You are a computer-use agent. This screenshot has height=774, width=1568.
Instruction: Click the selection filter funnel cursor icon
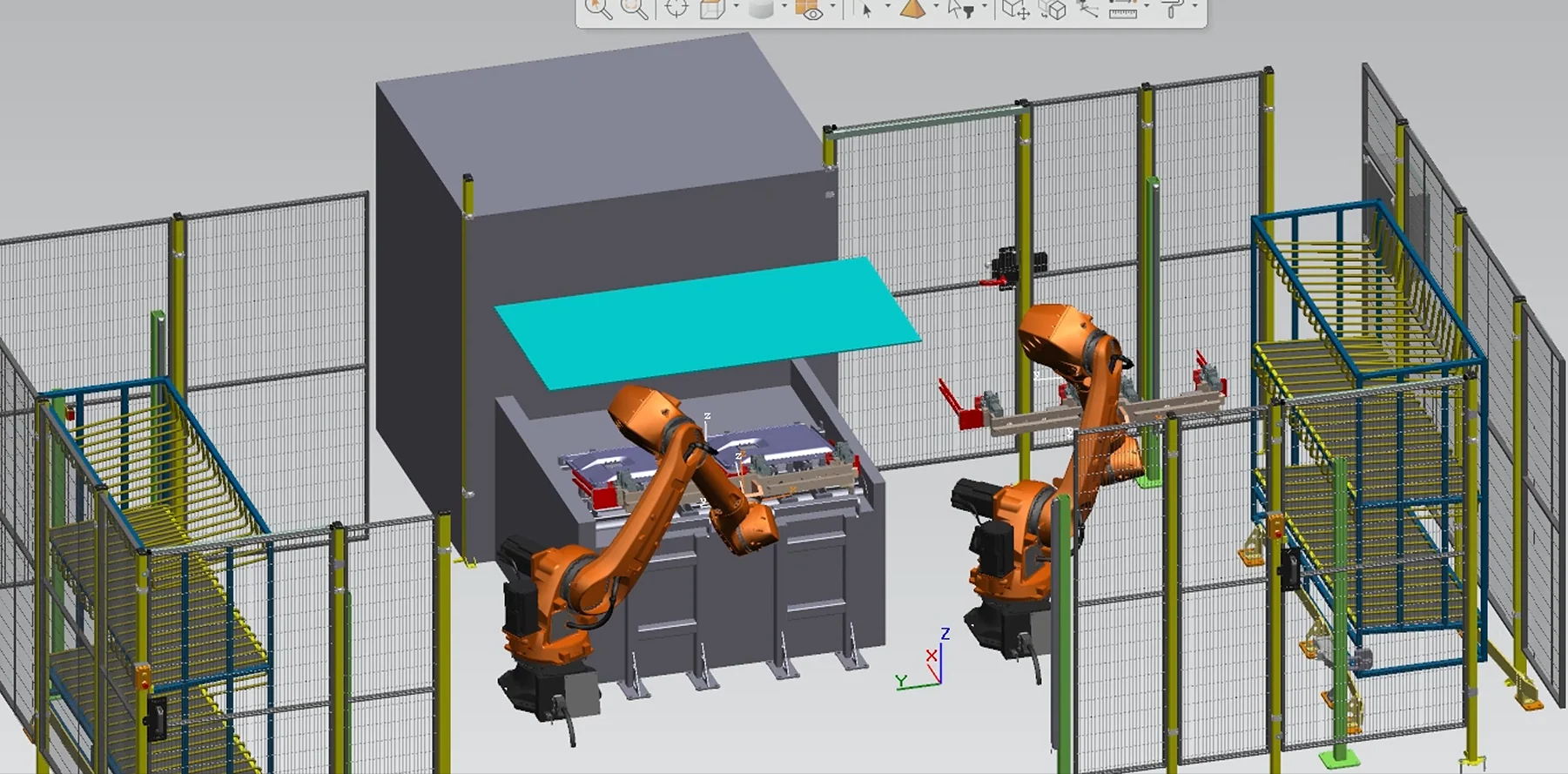click(960, 9)
